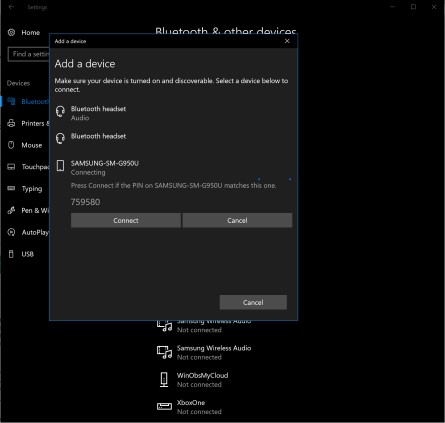Click Cancel next to the Connect button
This screenshot has width=445, height=423.
pos(237,220)
